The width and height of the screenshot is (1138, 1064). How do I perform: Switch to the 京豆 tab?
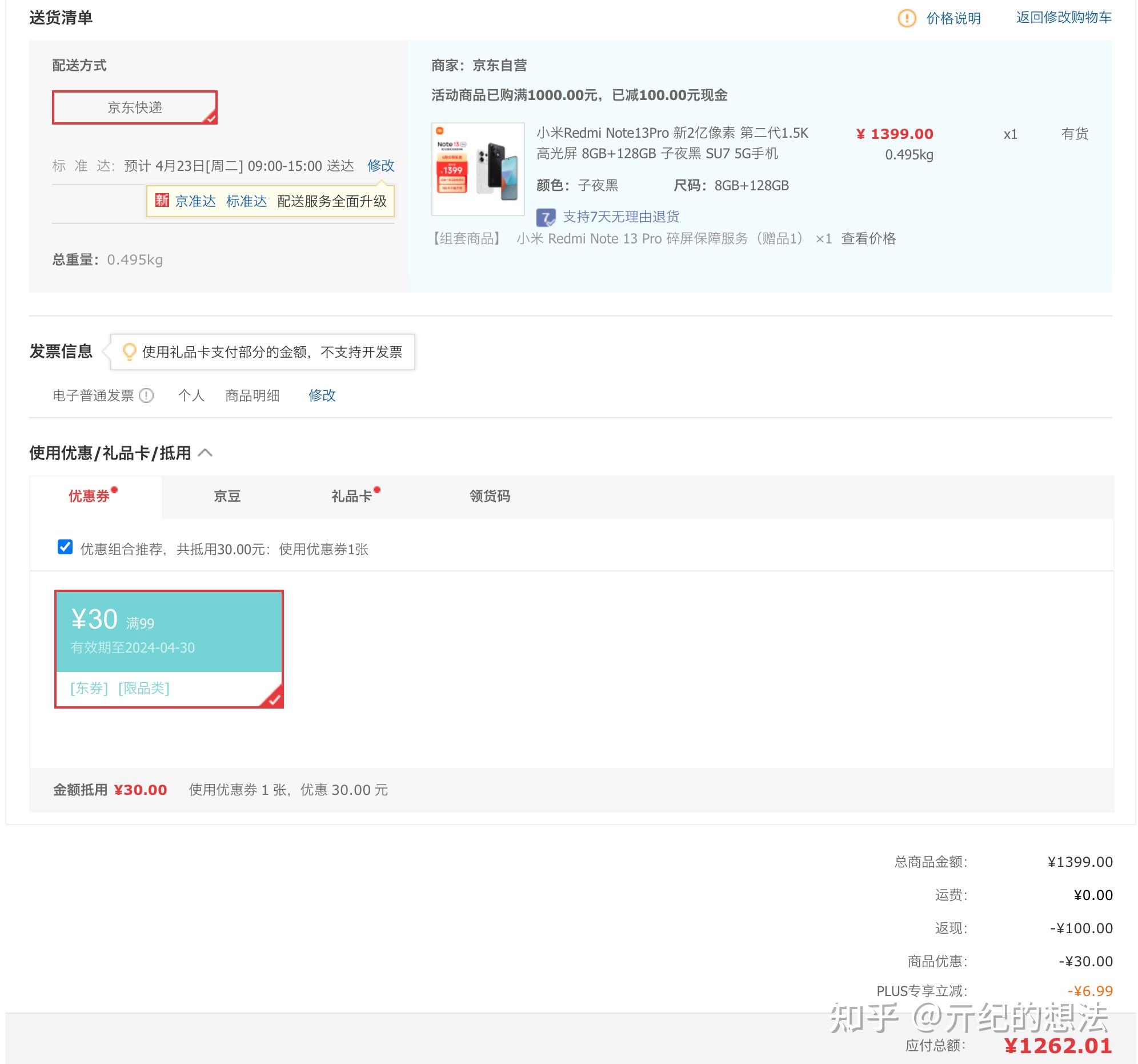pos(227,496)
